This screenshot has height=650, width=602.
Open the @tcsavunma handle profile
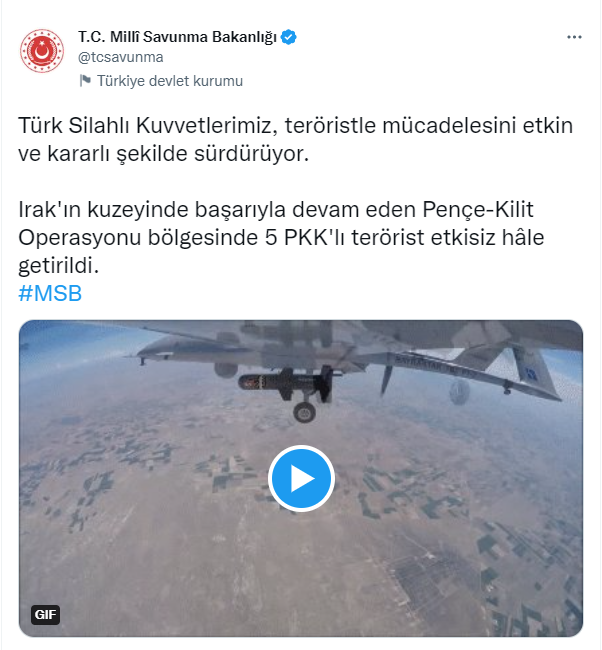121,57
